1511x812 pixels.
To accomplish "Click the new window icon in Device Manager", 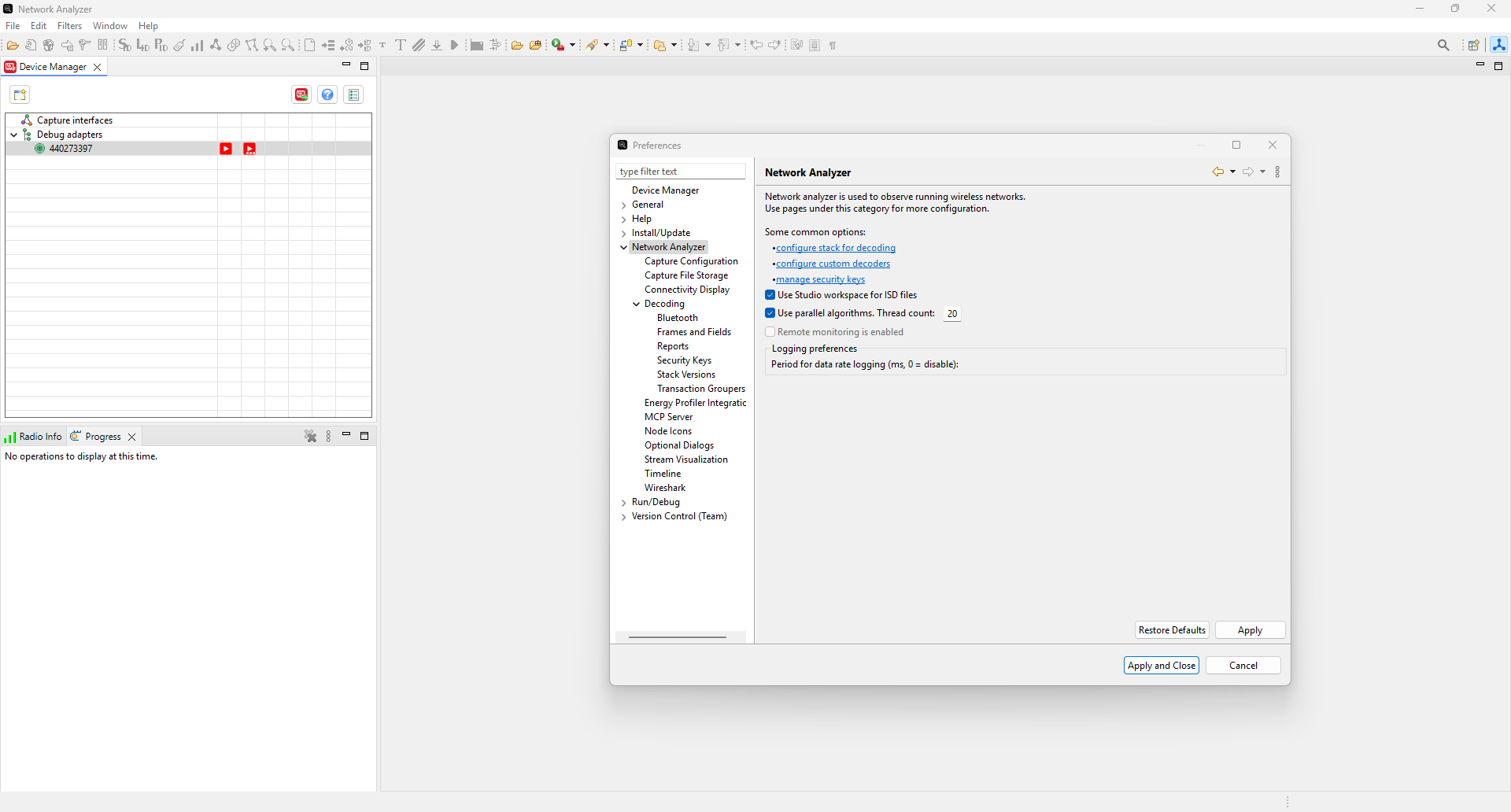I will point(20,94).
